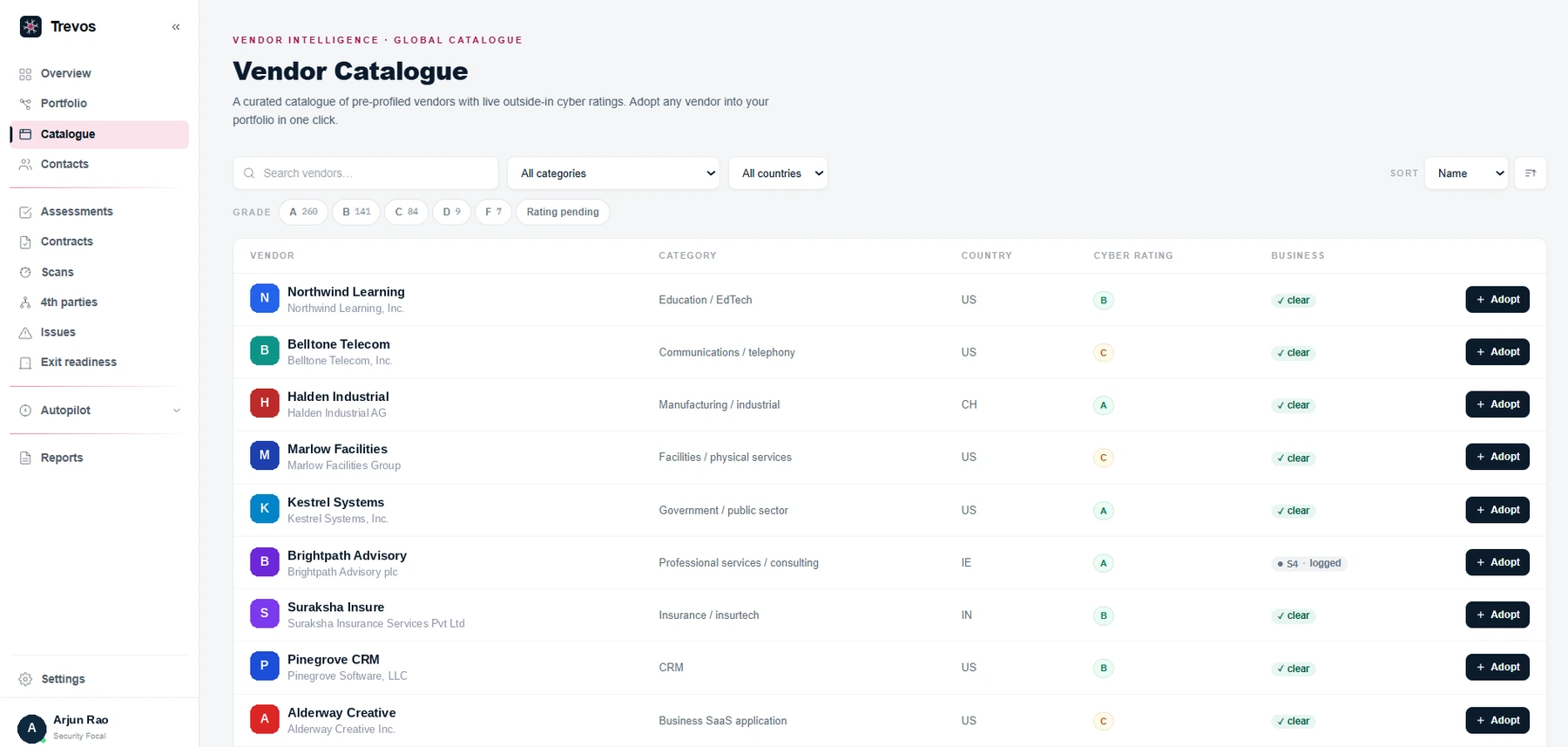Open the Kestrel Systems vendor name

[x=335, y=502]
